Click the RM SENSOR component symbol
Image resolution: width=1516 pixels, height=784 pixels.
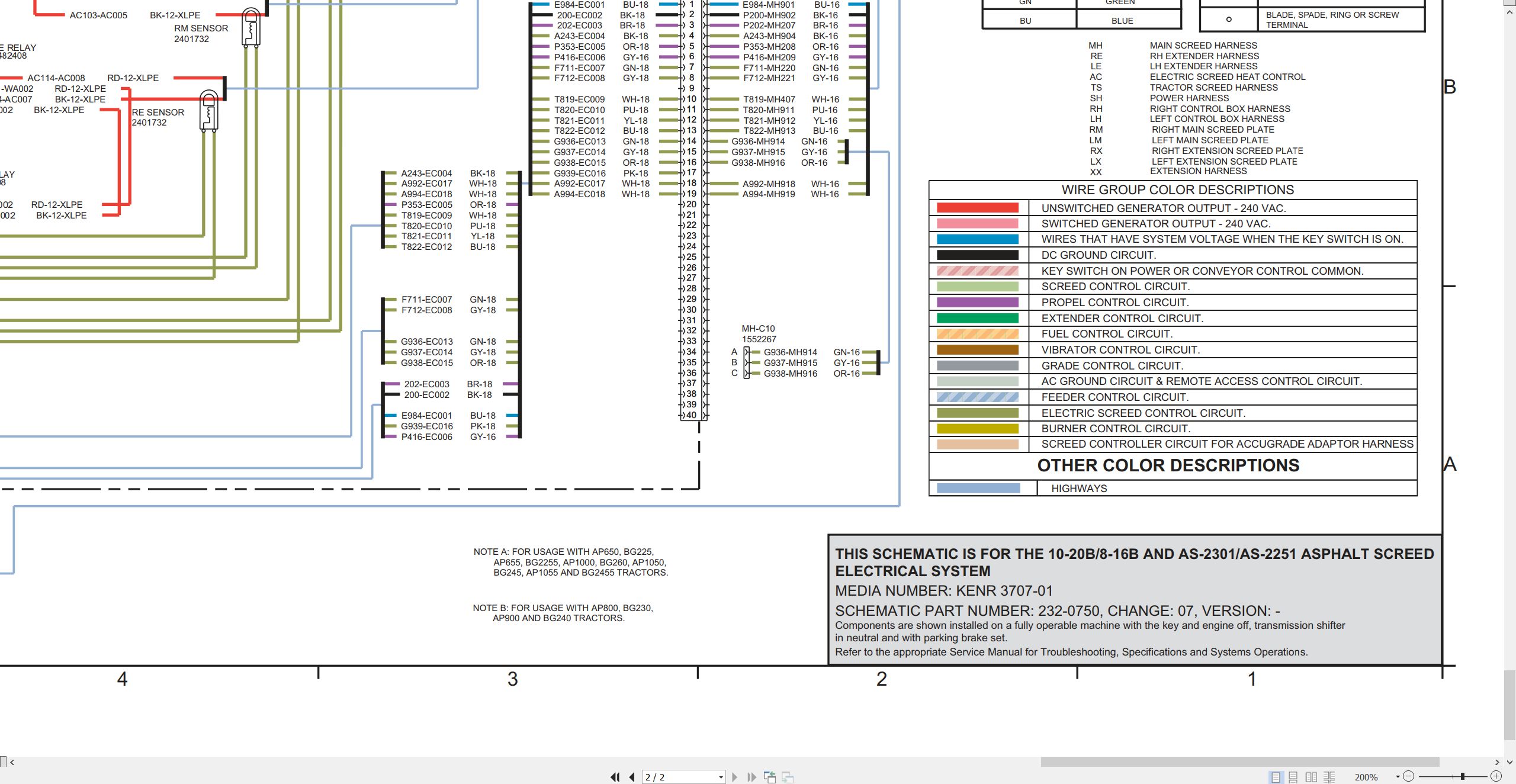[x=251, y=28]
